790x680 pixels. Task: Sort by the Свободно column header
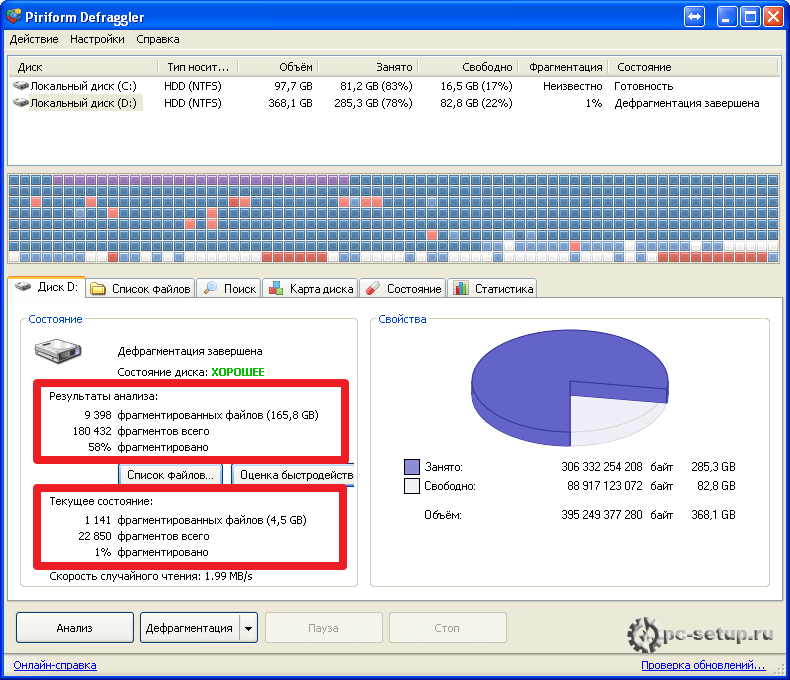coord(468,66)
